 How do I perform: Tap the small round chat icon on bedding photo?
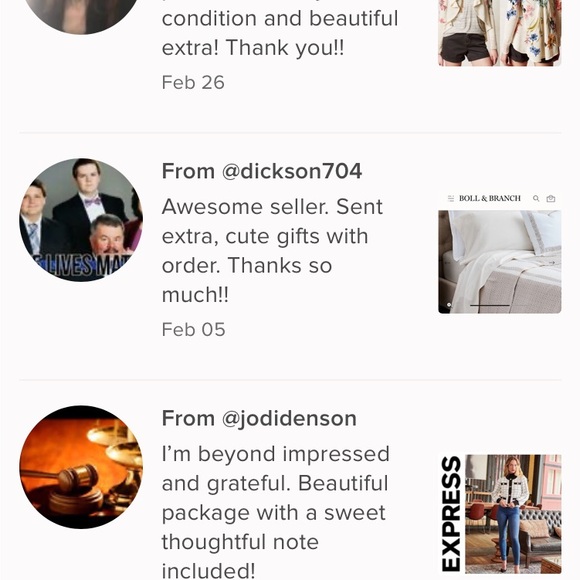(449, 305)
